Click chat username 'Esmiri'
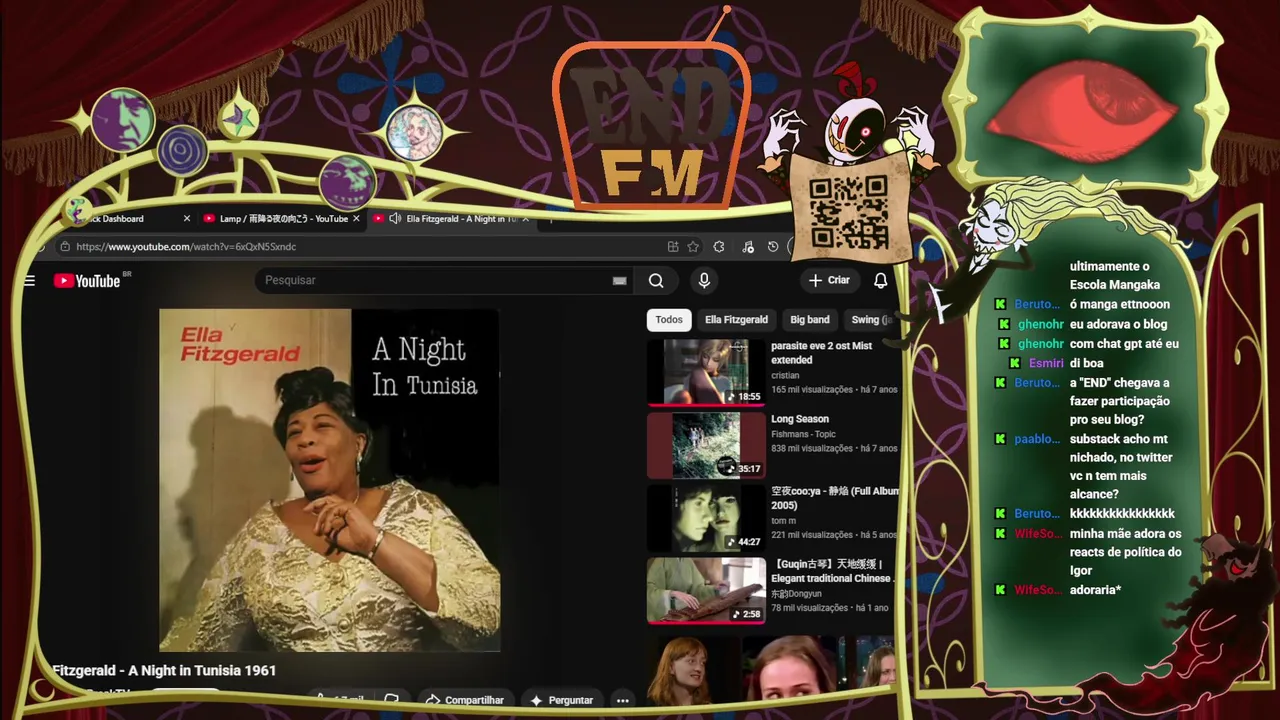Viewport: 1280px width, 720px height. tap(1046, 363)
